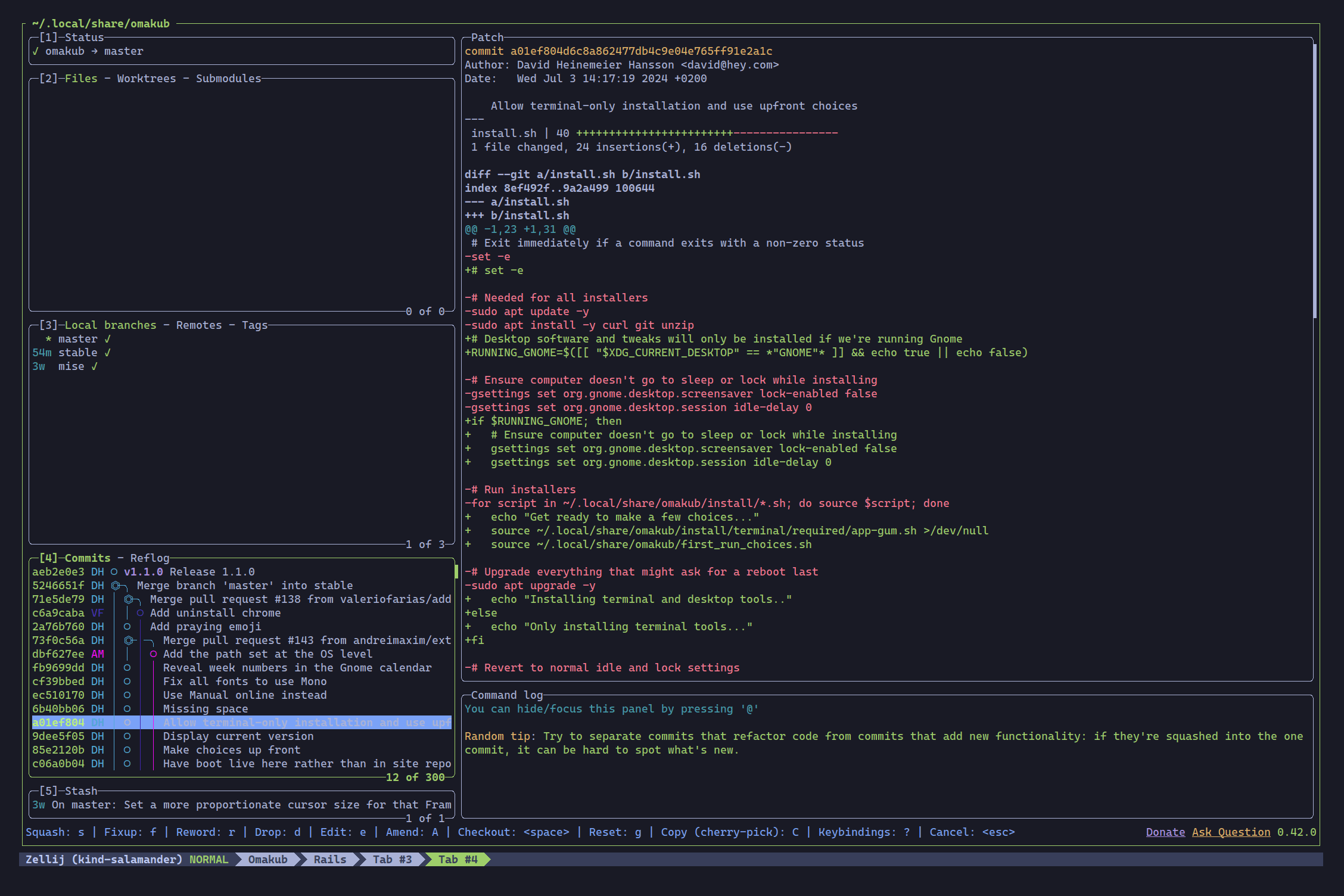Screen dimensions: 1344x896
Task: Click the commit graph node of aeb2e0e3
Action: tap(114, 572)
